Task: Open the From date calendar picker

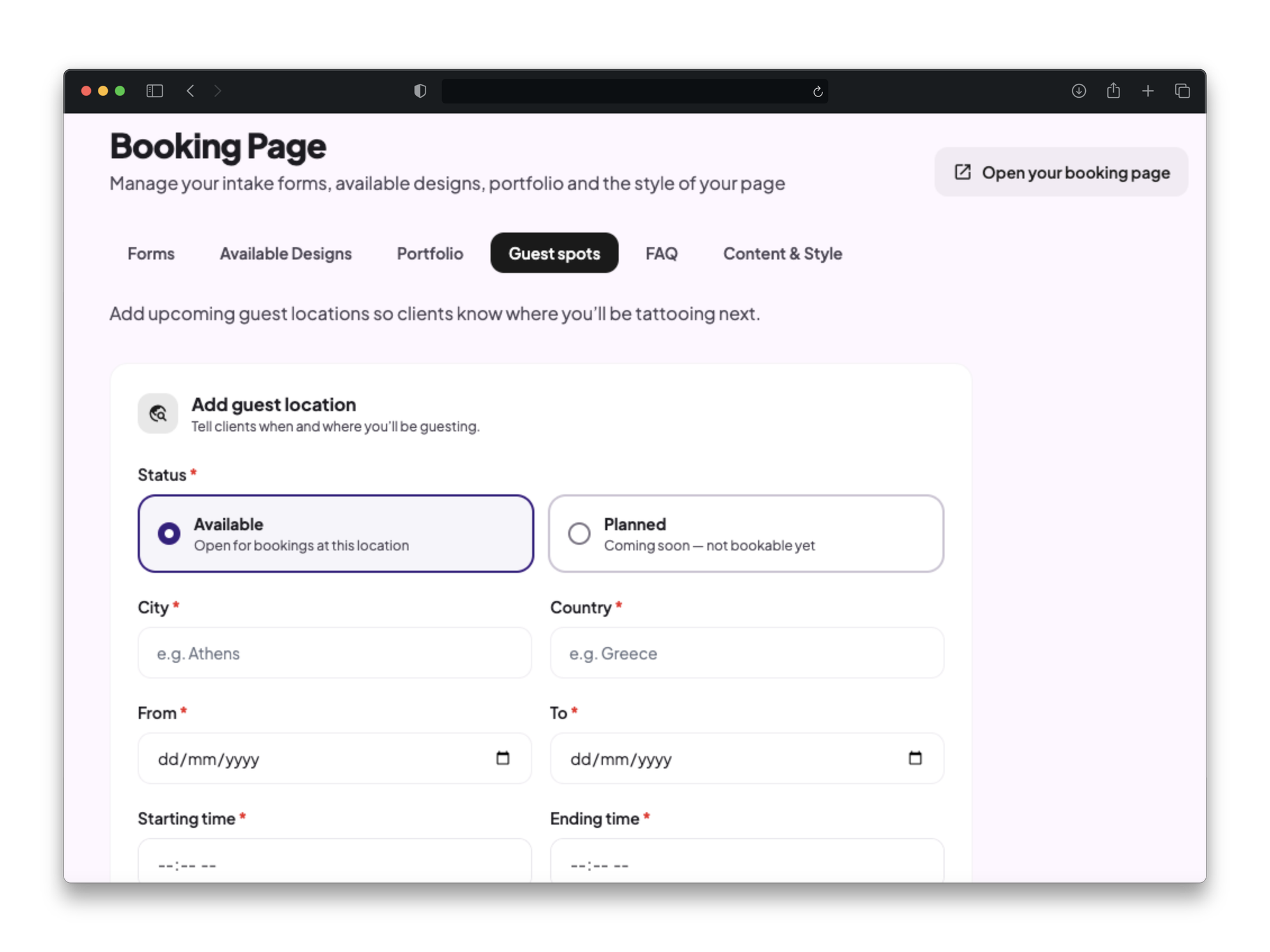Action: pos(502,758)
